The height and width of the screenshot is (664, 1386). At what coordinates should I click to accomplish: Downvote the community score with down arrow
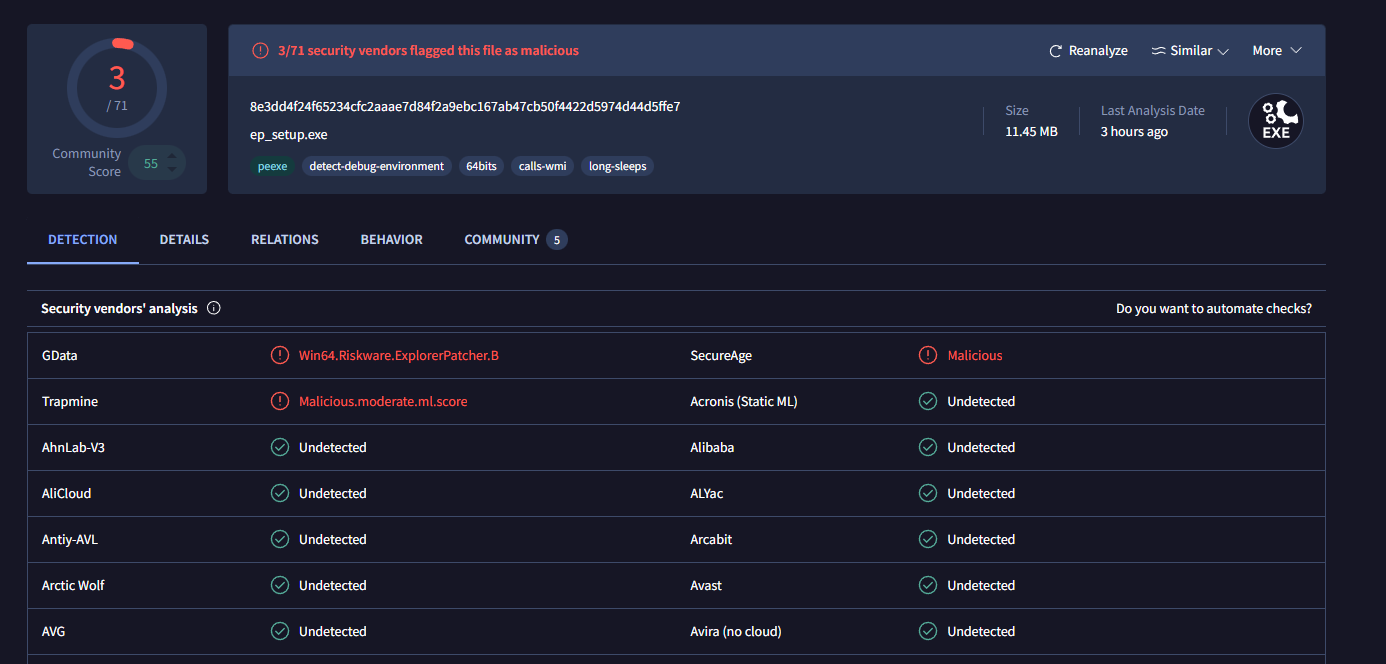(x=172, y=170)
